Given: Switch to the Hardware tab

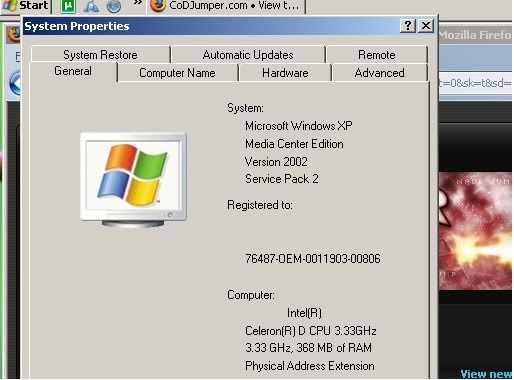Looking at the screenshot, I should tap(285, 73).
